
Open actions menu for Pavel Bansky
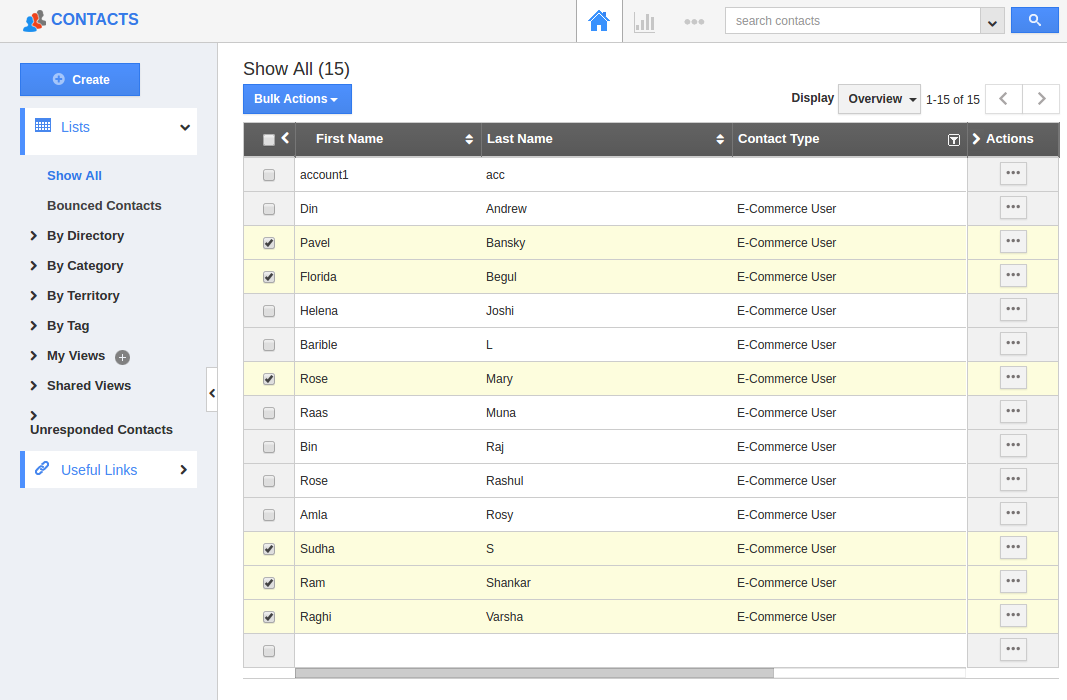[1013, 241]
